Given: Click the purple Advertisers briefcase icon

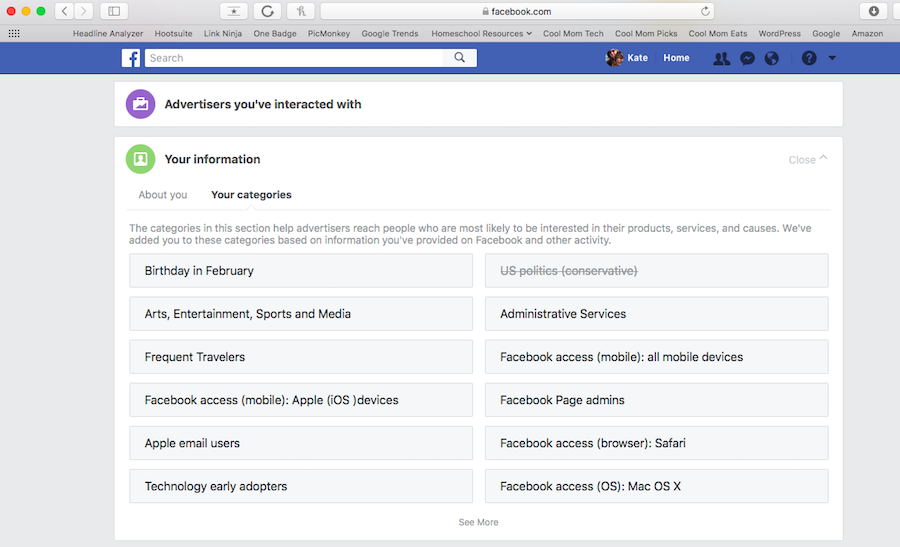Looking at the screenshot, I should click(141, 104).
